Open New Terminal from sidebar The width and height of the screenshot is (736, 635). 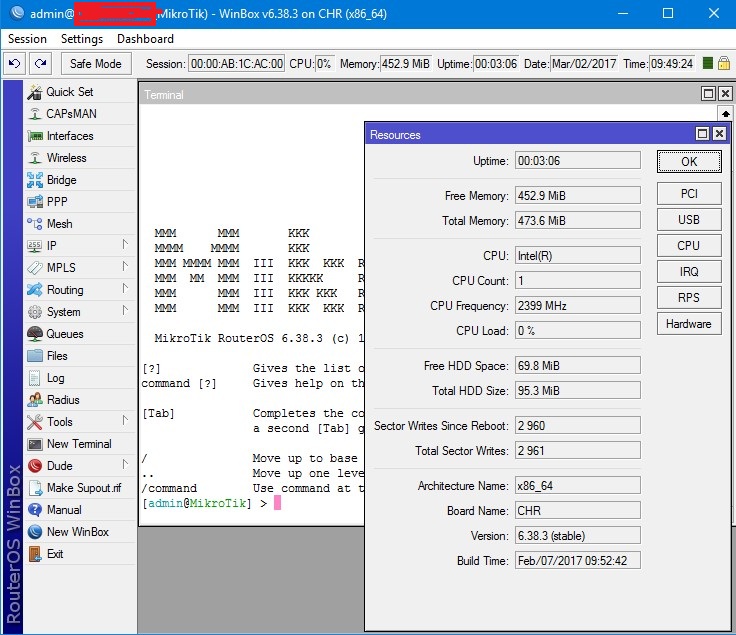click(80, 444)
